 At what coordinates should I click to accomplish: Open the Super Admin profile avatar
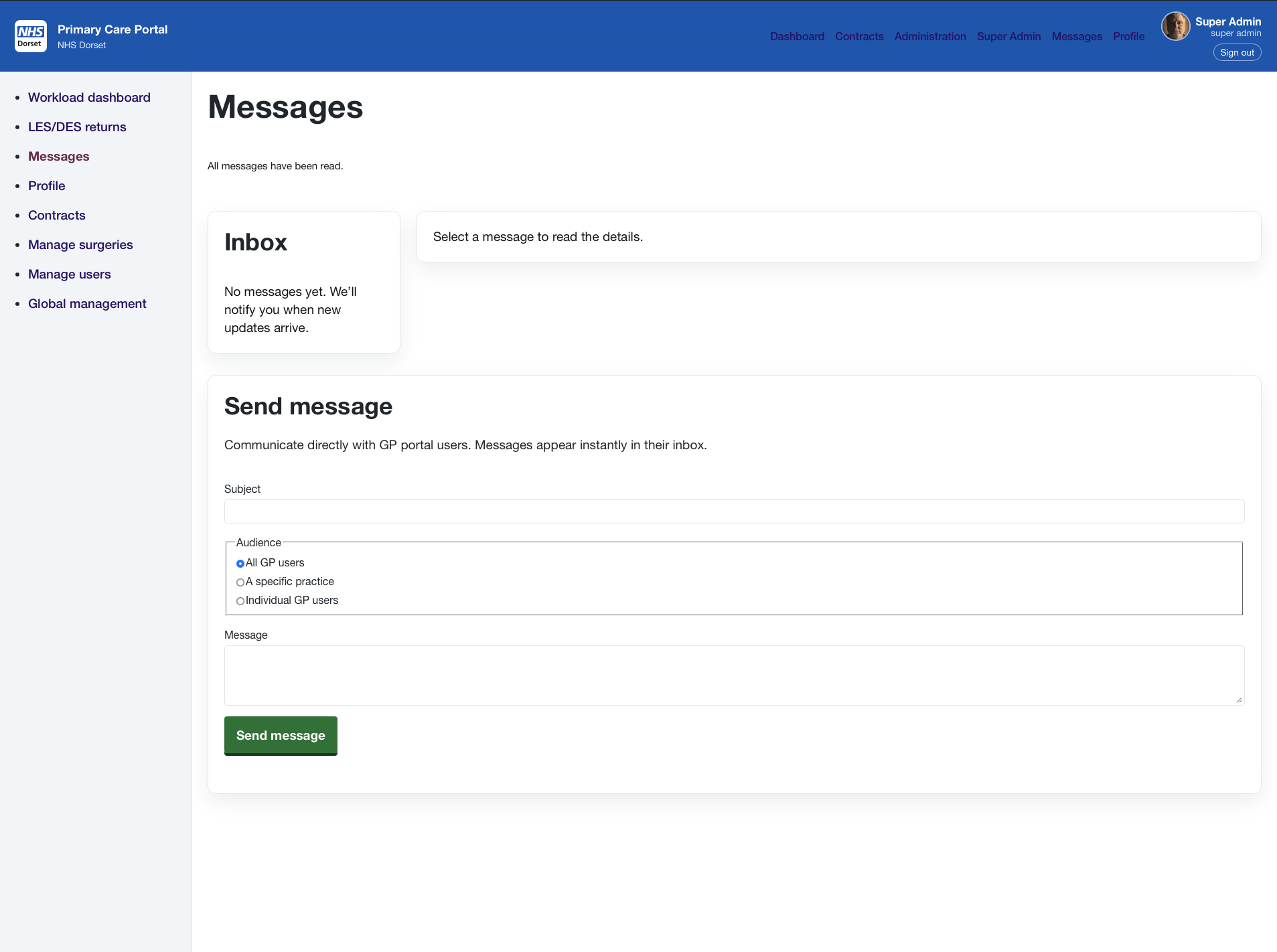click(x=1177, y=26)
